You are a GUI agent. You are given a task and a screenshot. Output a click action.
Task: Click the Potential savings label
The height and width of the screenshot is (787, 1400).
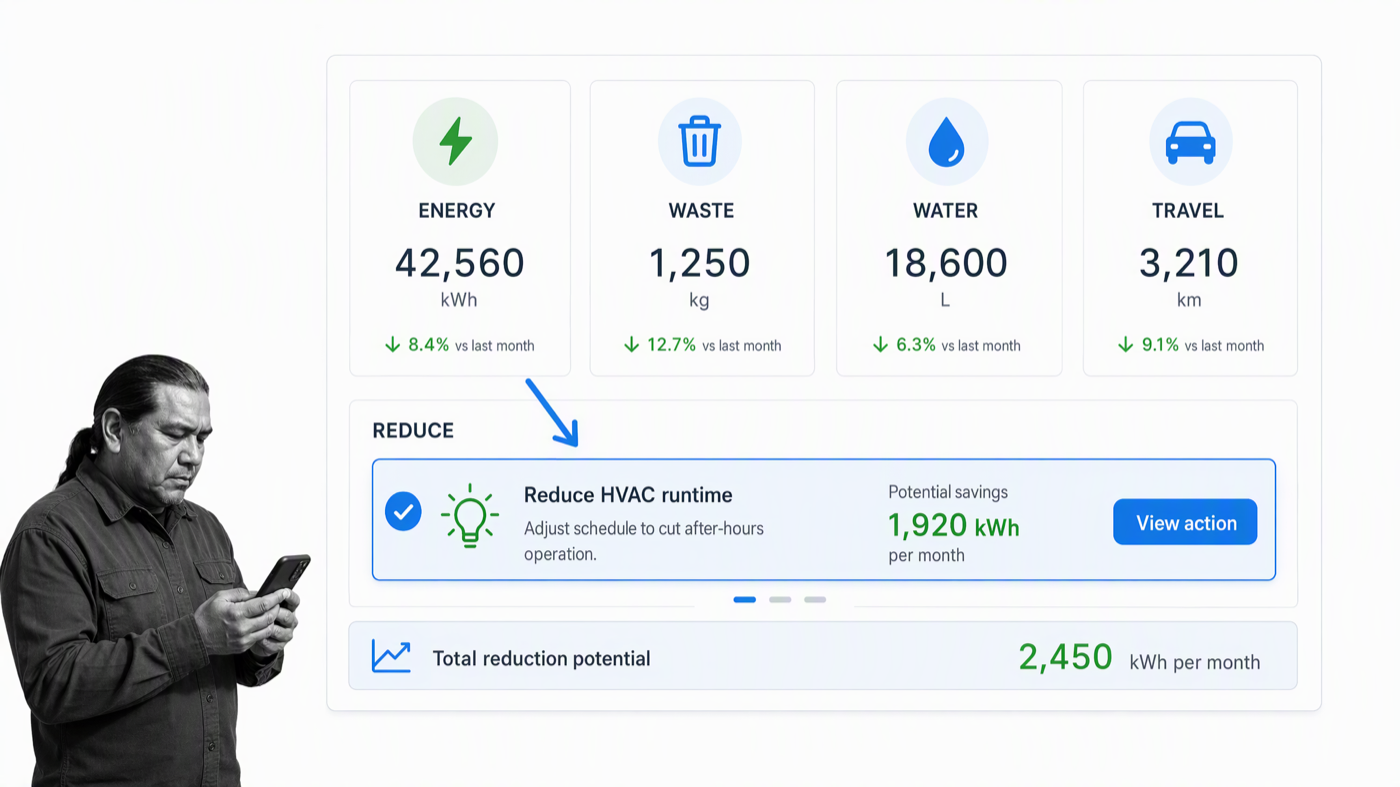point(948,492)
